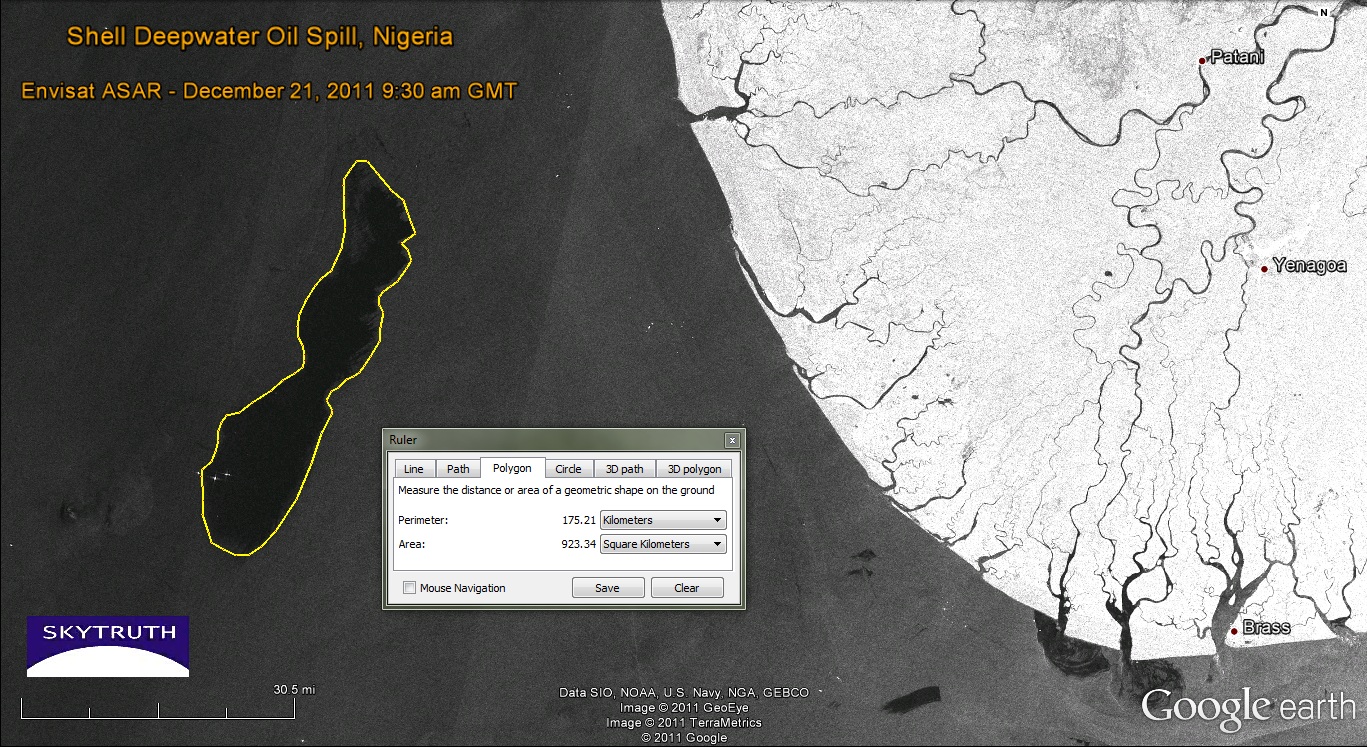The width and height of the screenshot is (1367, 747).
Task: Open the 3D path tab
Action: (x=625, y=469)
